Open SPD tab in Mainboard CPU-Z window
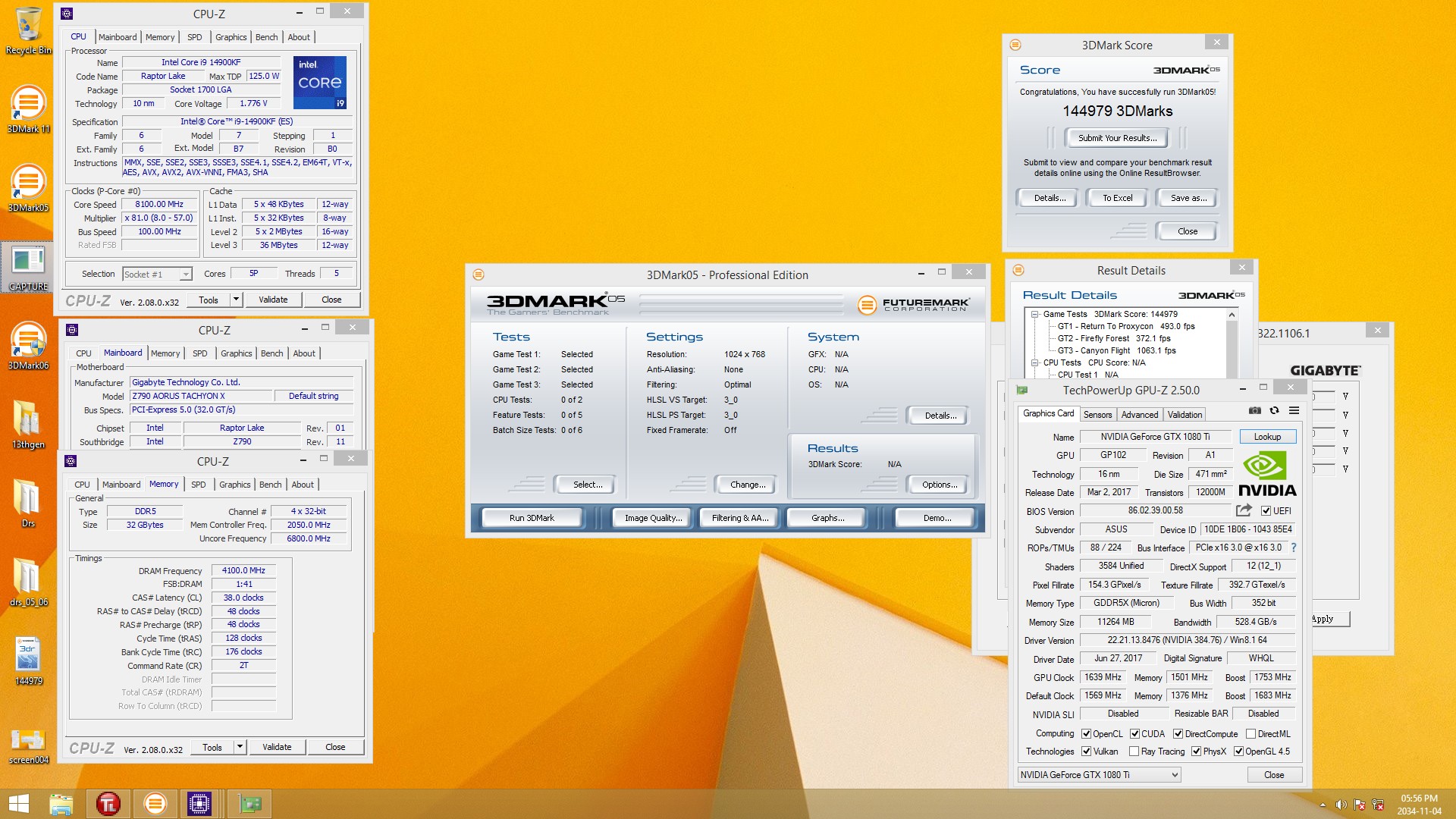The height and width of the screenshot is (819, 1456). pos(199,353)
